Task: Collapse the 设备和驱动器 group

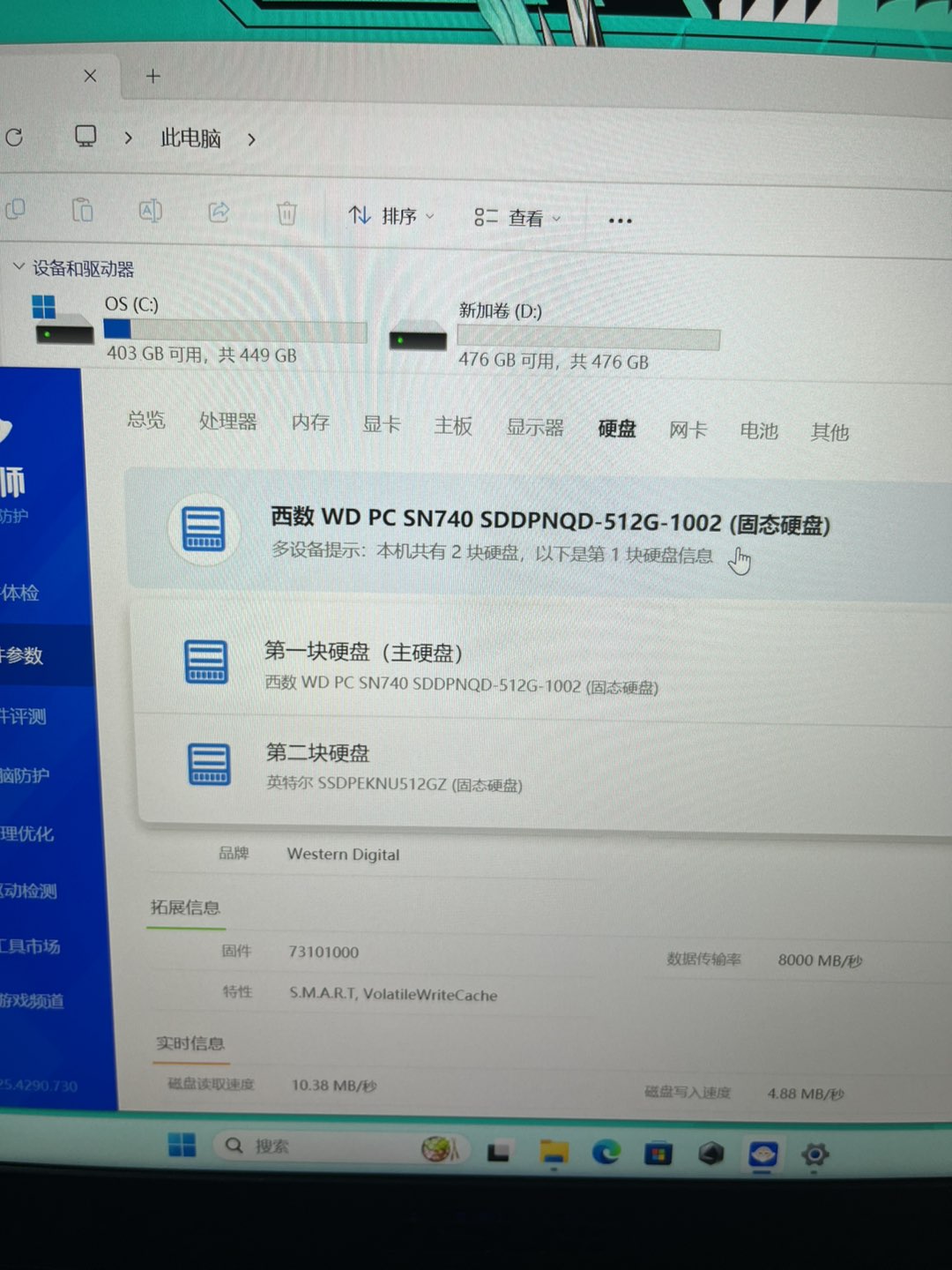Action: [x=18, y=265]
